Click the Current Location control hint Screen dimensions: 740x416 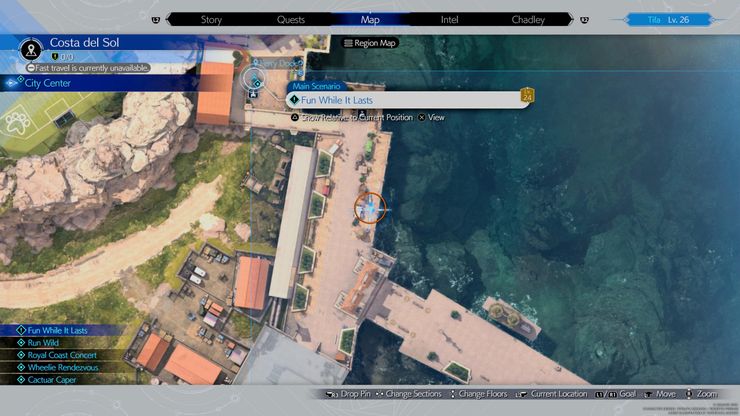(552, 394)
